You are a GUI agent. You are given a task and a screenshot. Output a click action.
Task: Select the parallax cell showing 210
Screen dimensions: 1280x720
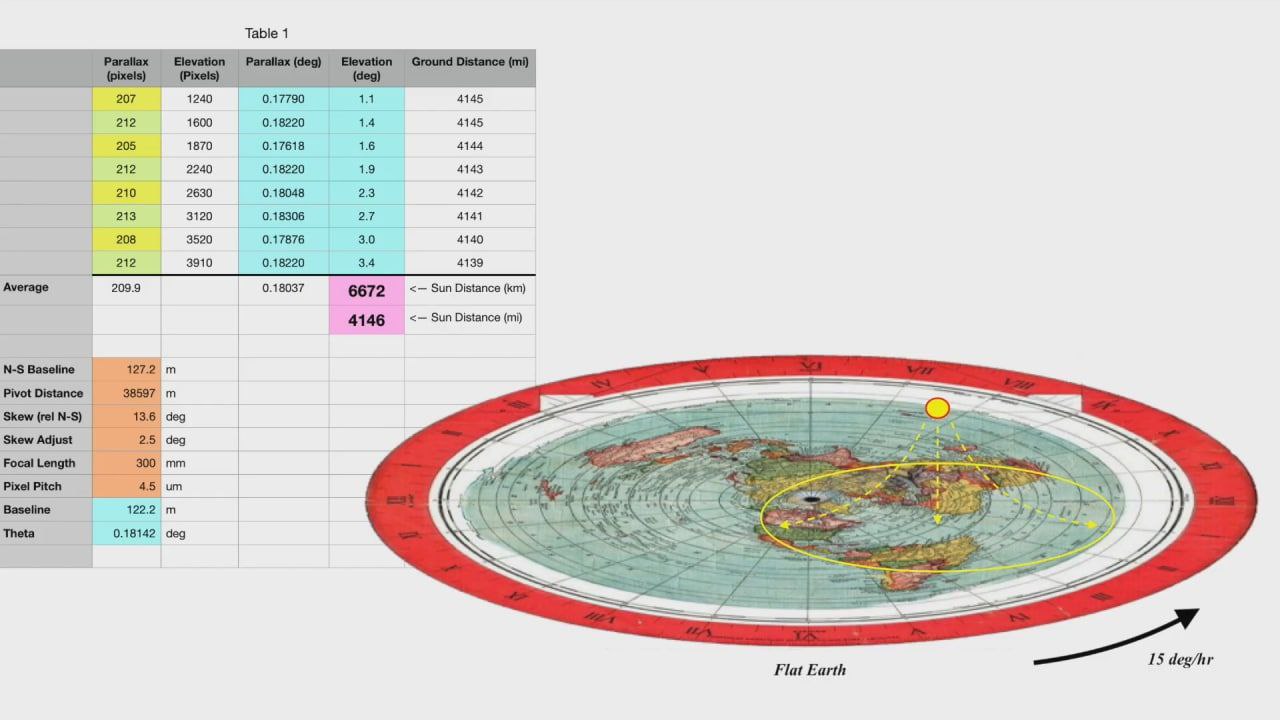tap(126, 193)
